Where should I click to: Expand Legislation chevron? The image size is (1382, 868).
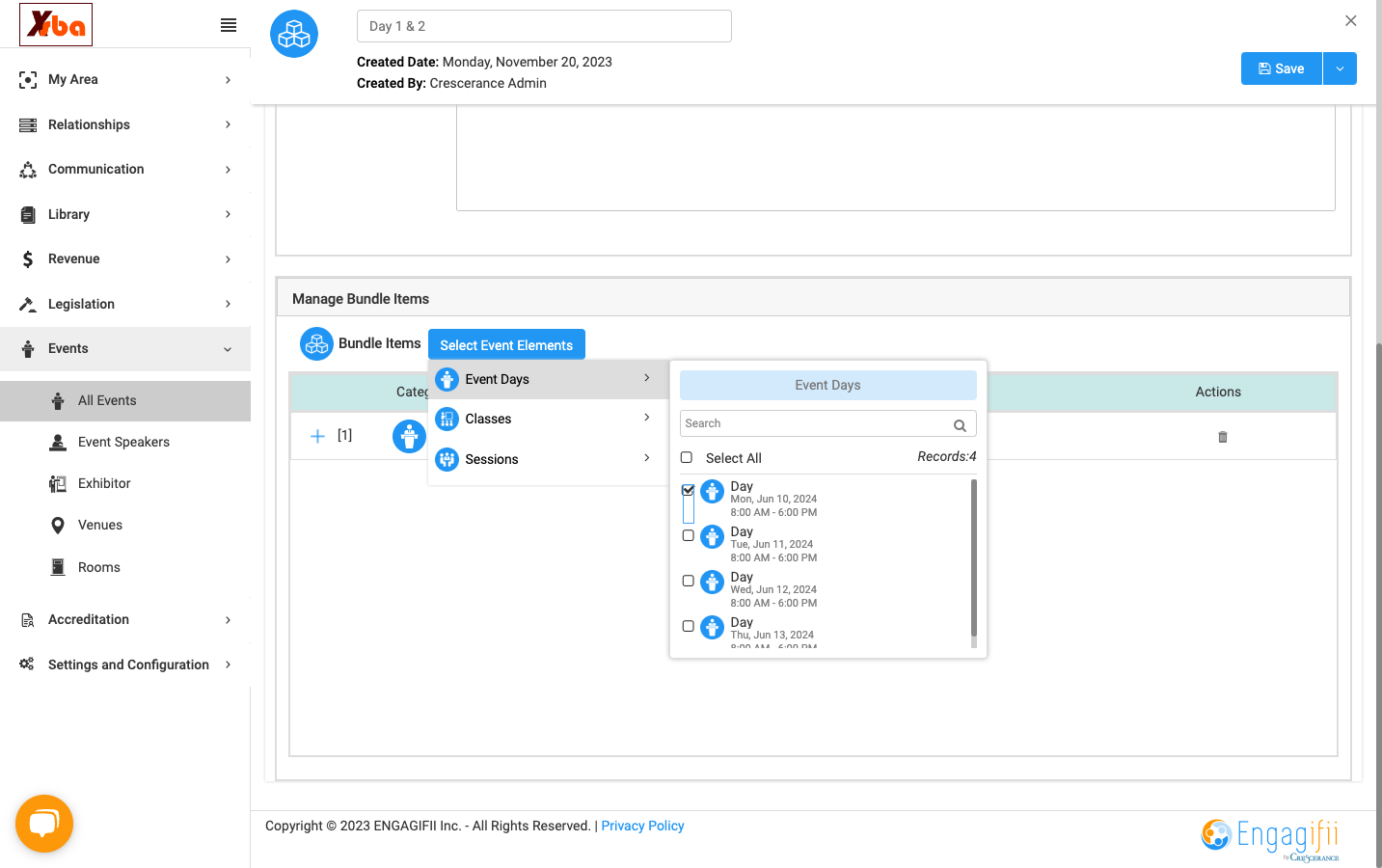(x=228, y=304)
